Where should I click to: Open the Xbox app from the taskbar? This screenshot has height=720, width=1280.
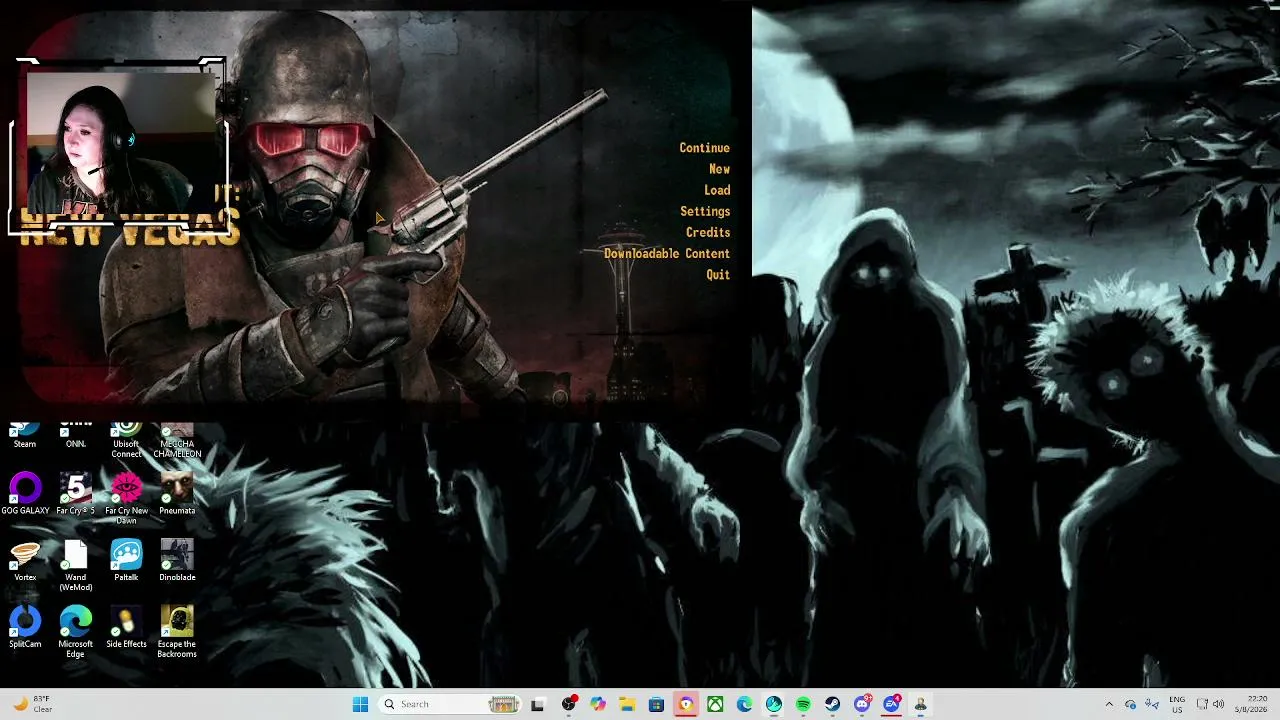coord(715,704)
